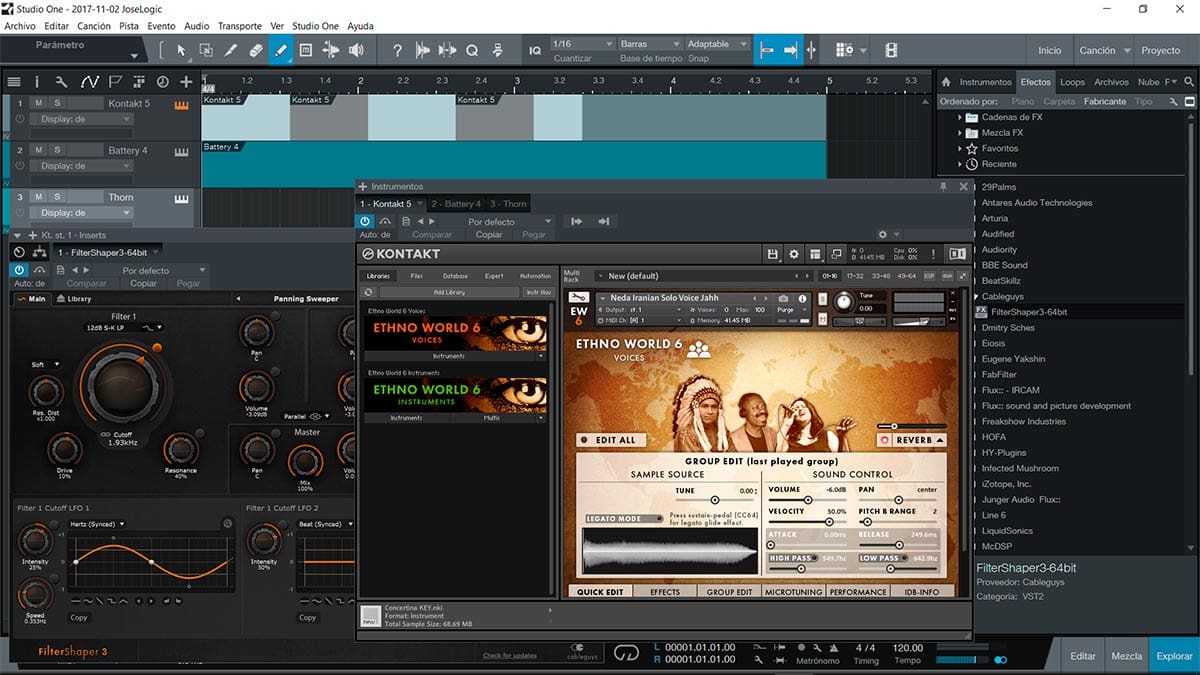Click Check for updates link in FilterShaper
The width and height of the screenshot is (1200, 675).
click(x=510, y=656)
